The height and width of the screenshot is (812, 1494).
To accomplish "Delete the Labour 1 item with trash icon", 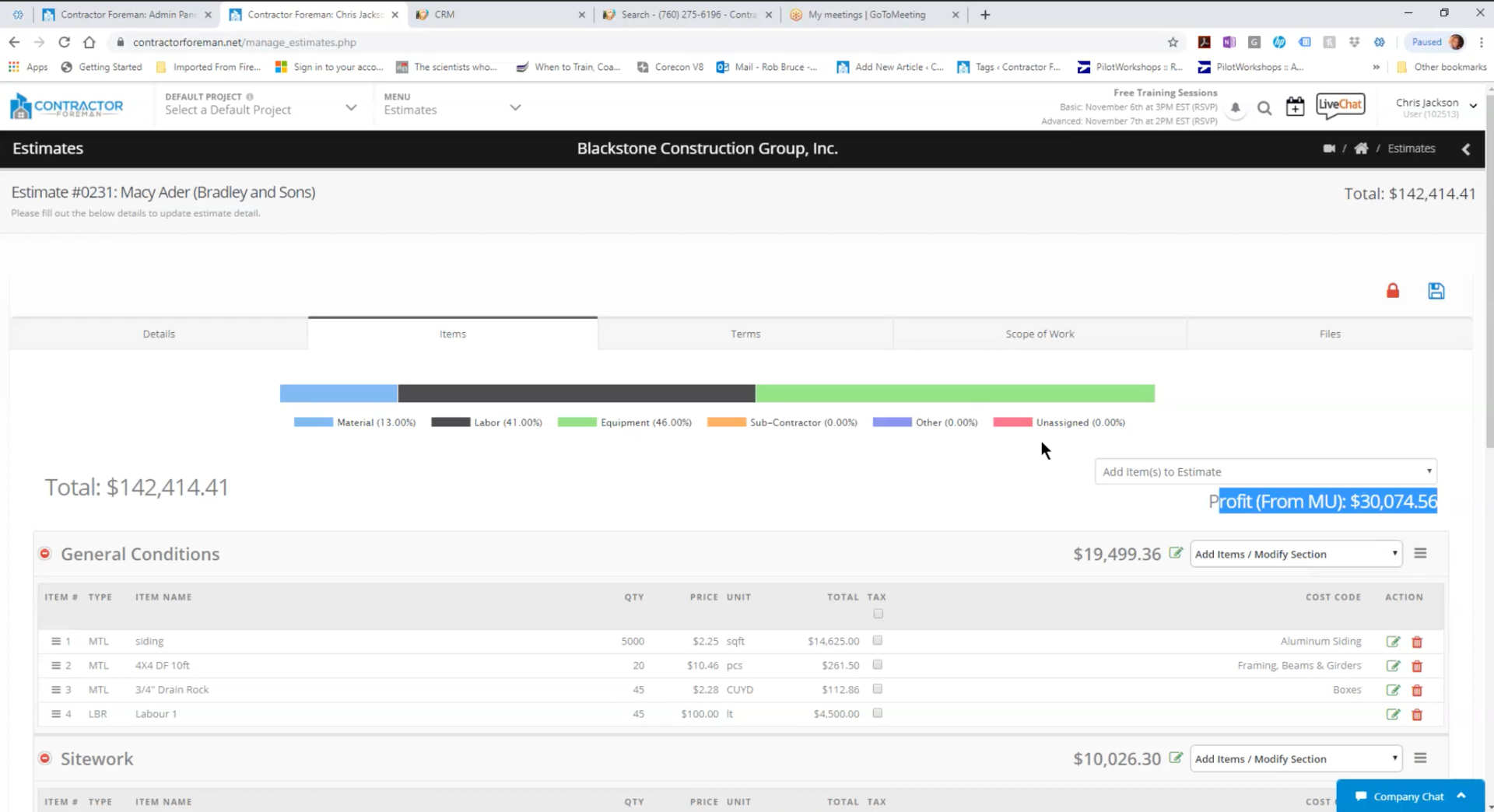I will point(1416,714).
